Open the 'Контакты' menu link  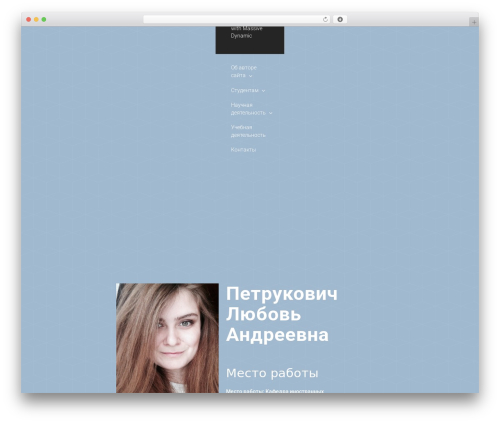[x=243, y=150]
